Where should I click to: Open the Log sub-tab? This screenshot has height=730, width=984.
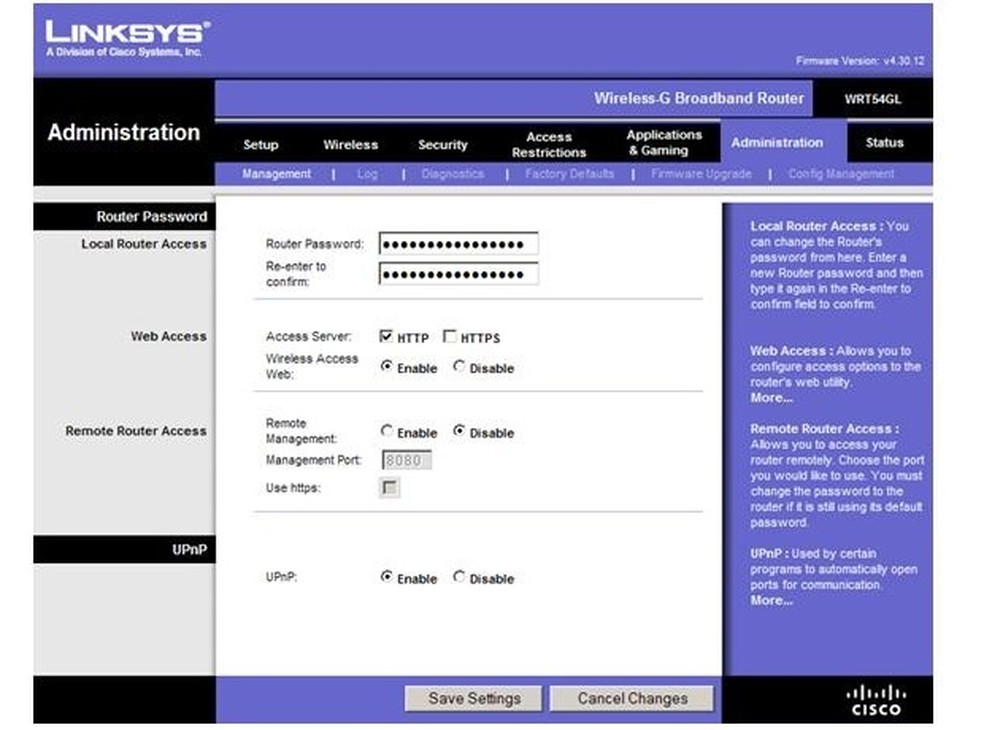click(367, 174)
